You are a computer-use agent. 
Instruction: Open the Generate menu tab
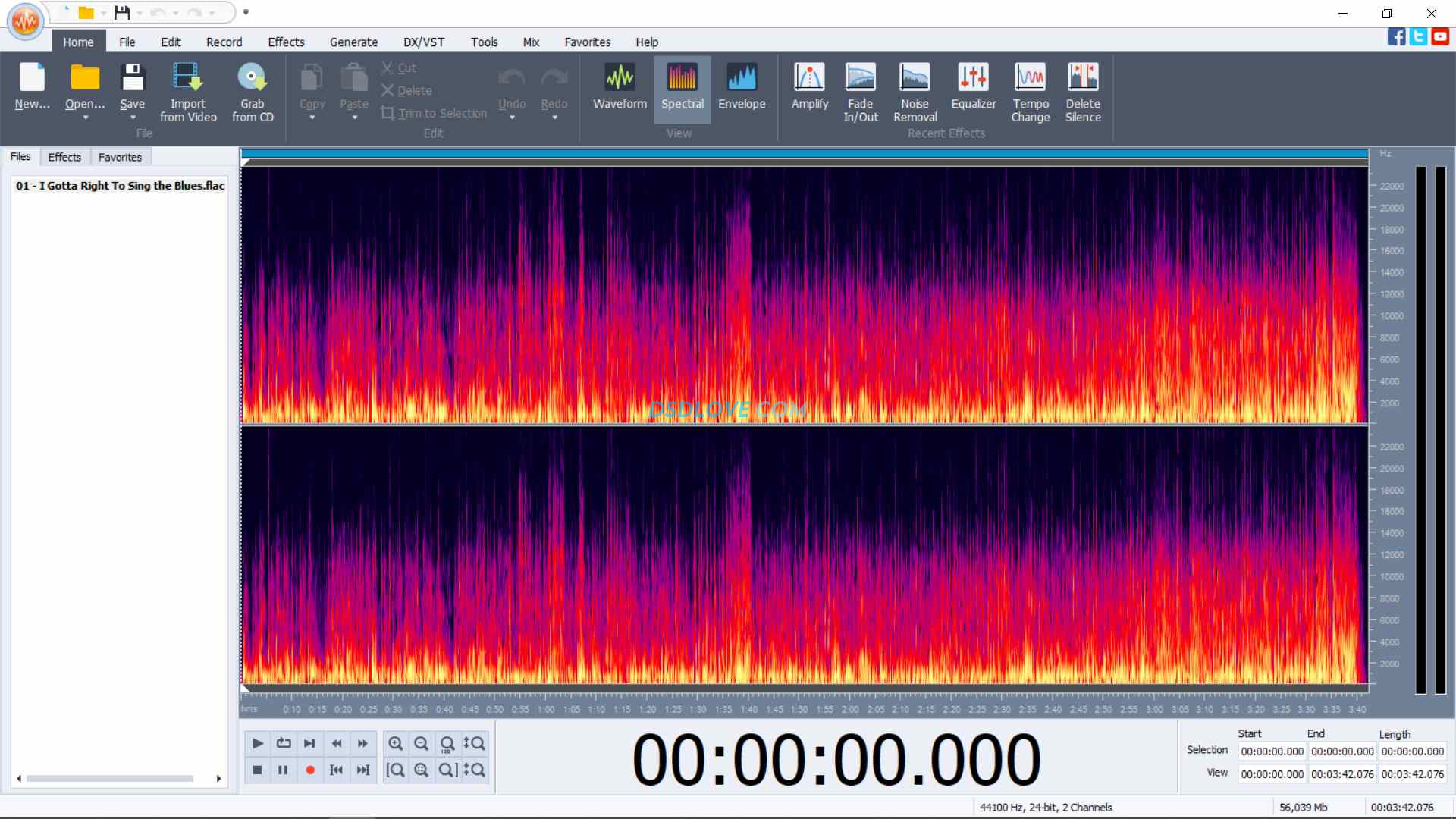click(353, 42)
